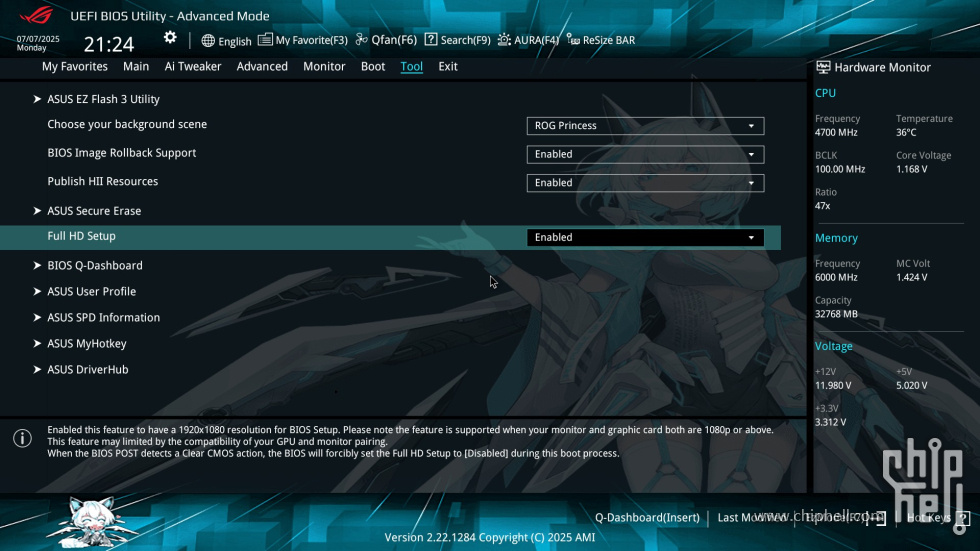980x551 pixels.
Task: Click the My Favorite list icon
Action: [x=265, y=39]
